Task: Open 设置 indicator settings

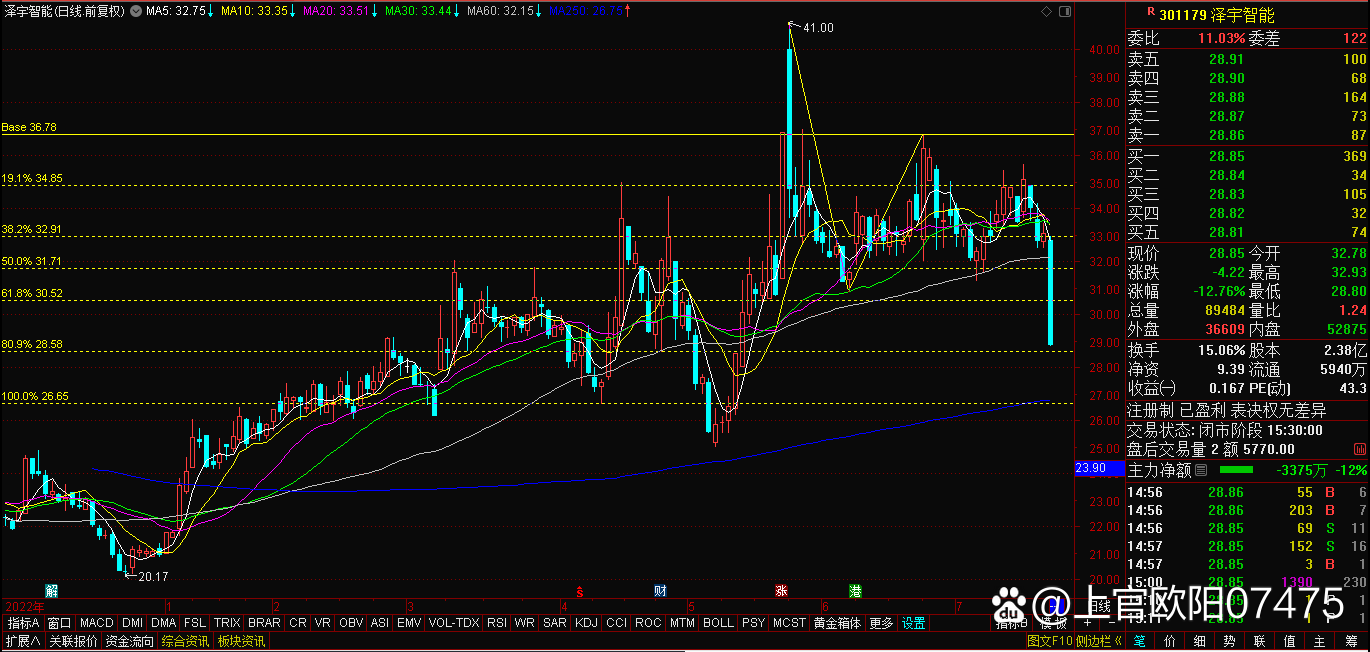Action: (x=913, y=623)
